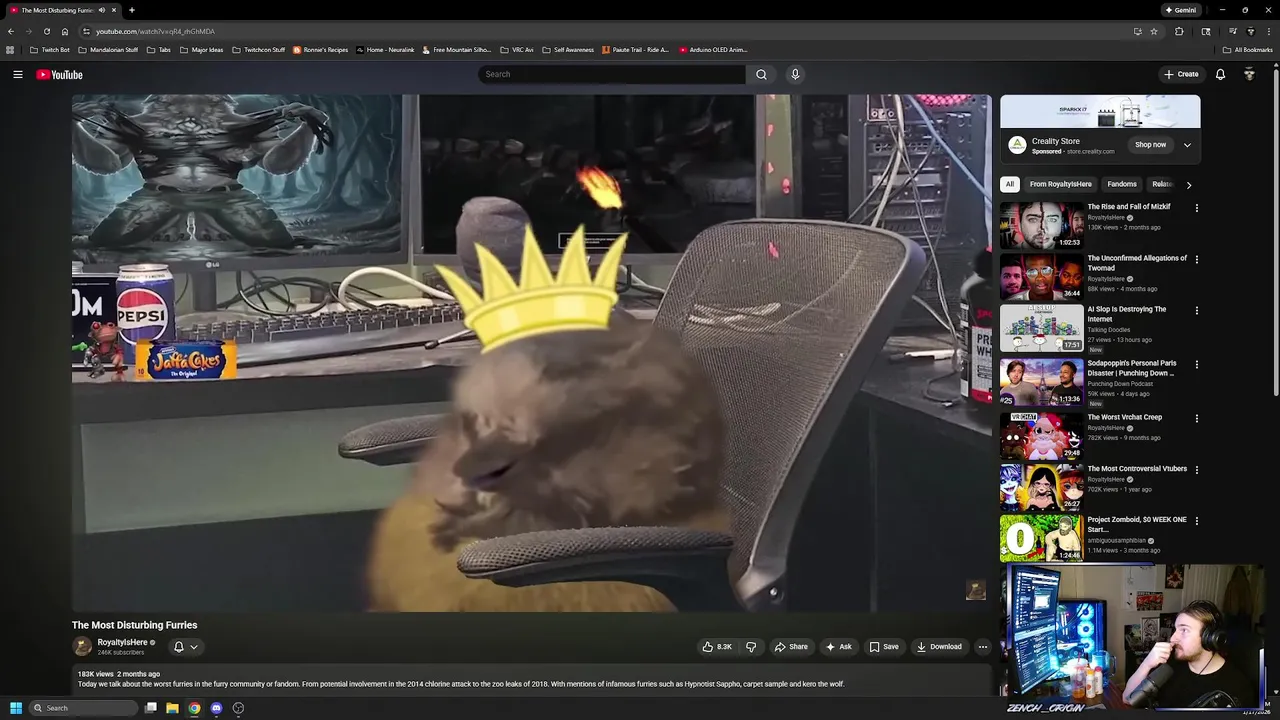Open options for Project Zomboid video
This screenshot has height=720, width=1280.
pyautogui.click(x=1196, y=521)
